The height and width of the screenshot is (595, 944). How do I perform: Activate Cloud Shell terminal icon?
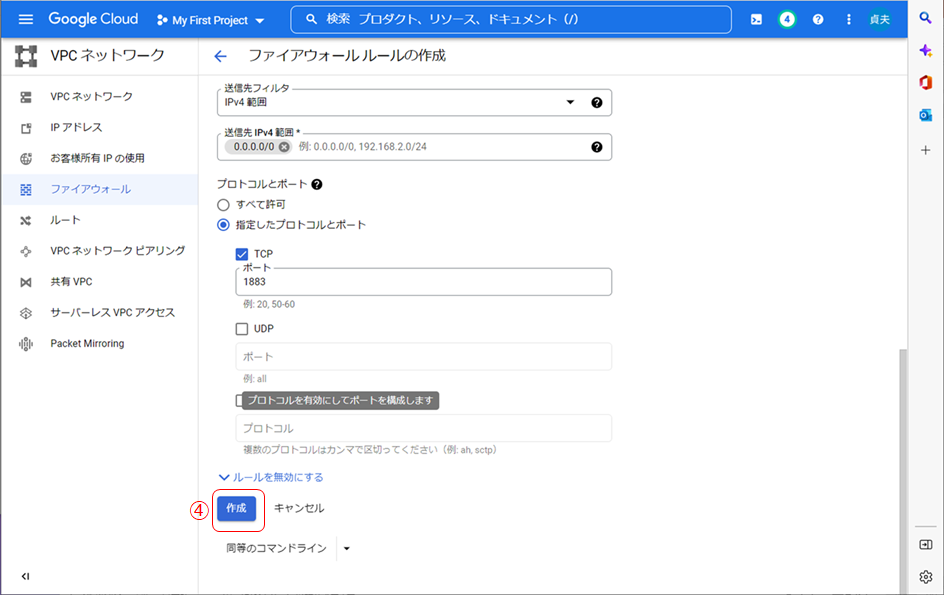(x=757, y=20)
